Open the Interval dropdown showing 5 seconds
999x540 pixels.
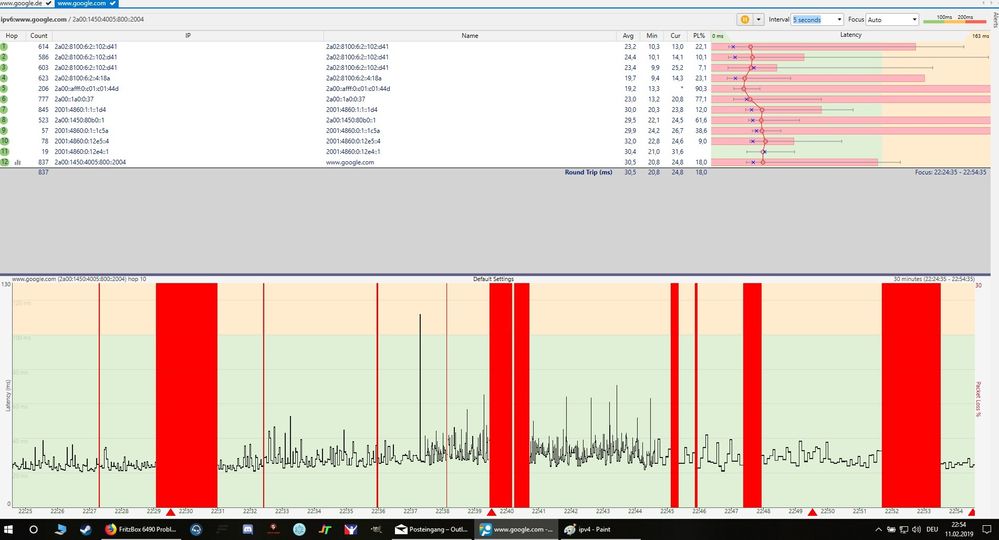coord(817,19)
